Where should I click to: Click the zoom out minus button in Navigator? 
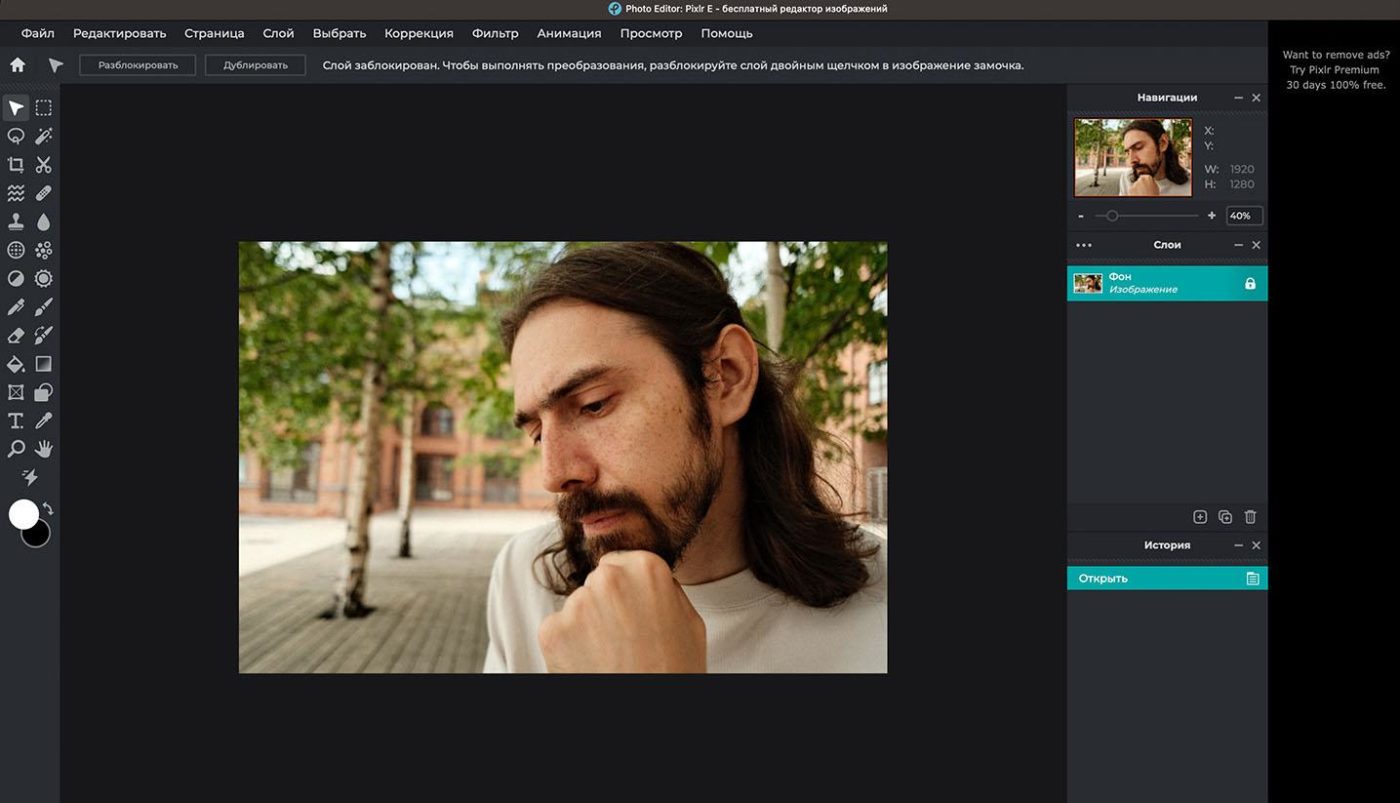point(1081,216)
